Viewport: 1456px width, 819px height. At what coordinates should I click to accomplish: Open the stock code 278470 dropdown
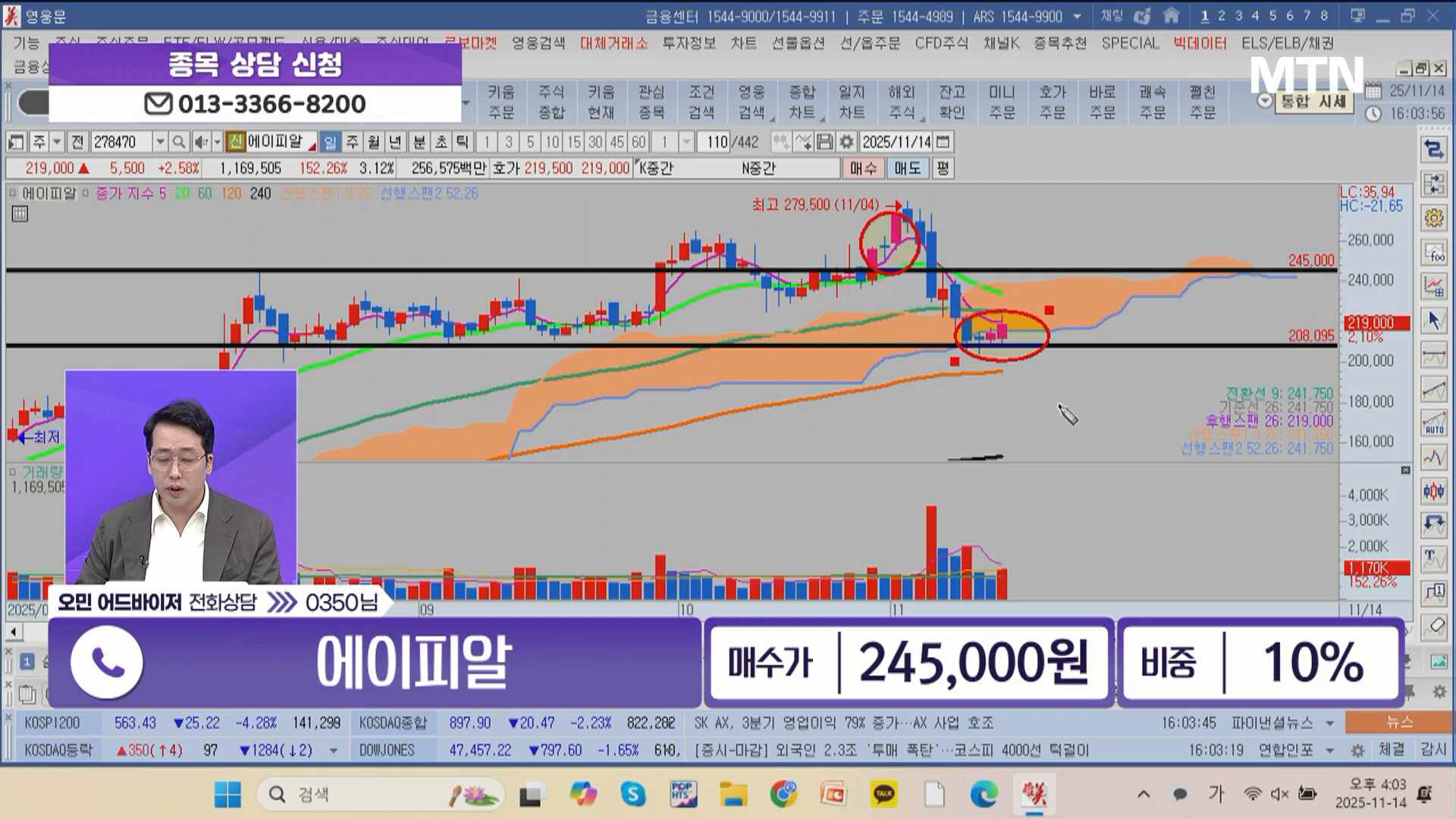pyautogui.click(x=160, y=142)
